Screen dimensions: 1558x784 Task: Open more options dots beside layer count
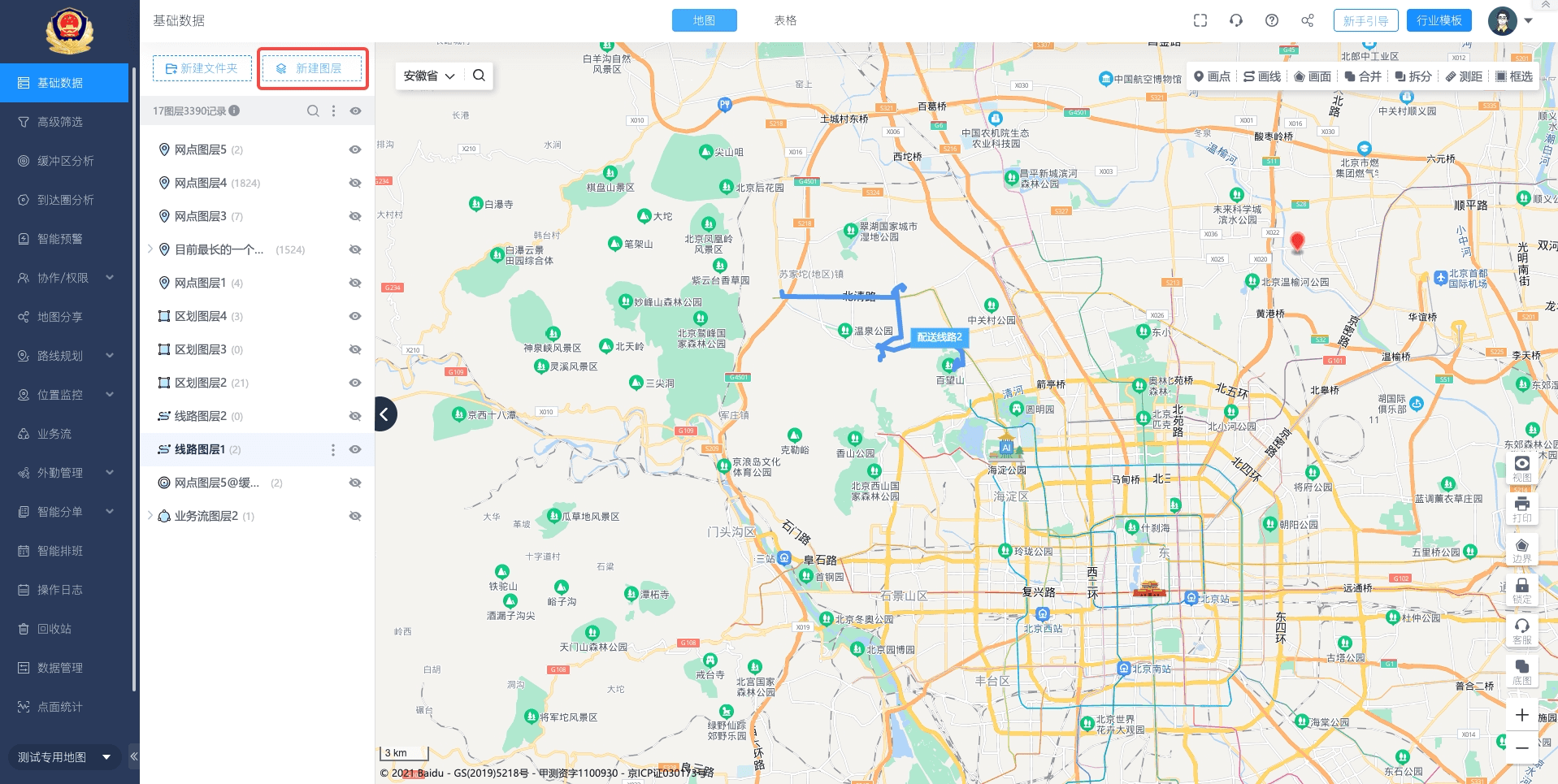[333, 110]
